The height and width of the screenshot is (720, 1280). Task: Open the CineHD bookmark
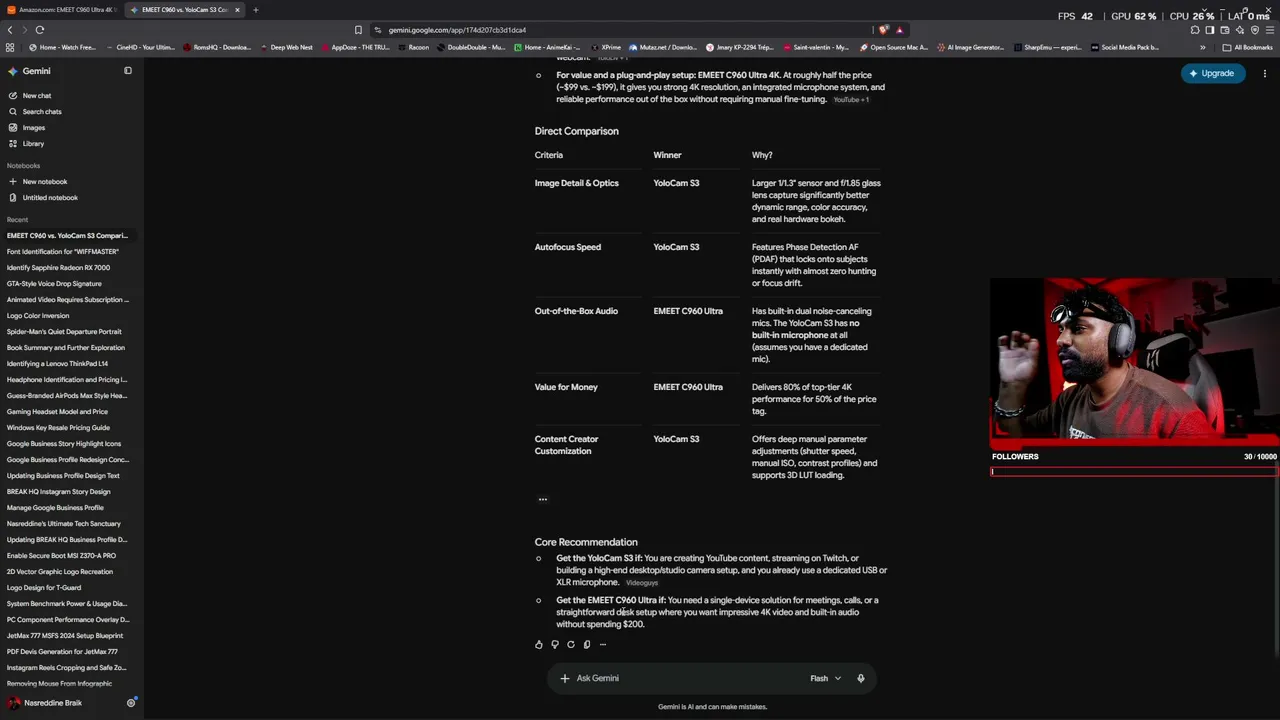[140, 47]
